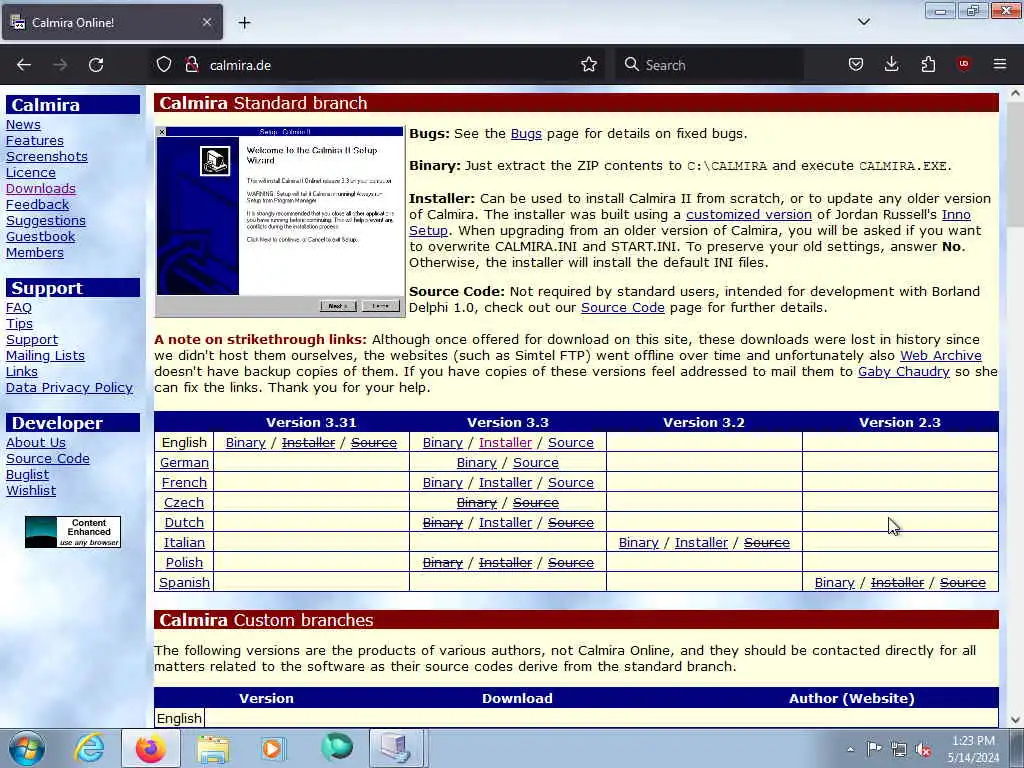1024x768 pixels.
Task: Click the scrollbar down arrow
Action: pos(1015,720)
